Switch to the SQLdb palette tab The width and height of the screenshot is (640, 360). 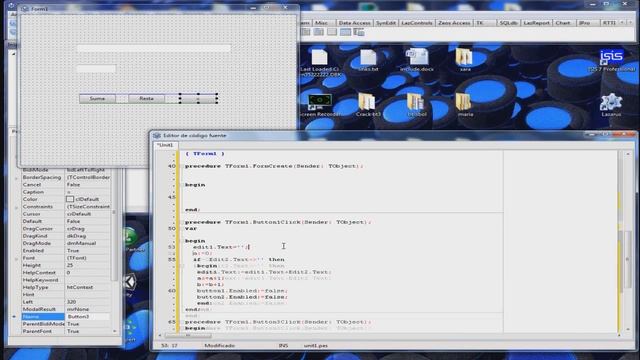pyautogui.click(x=509, y=23)
